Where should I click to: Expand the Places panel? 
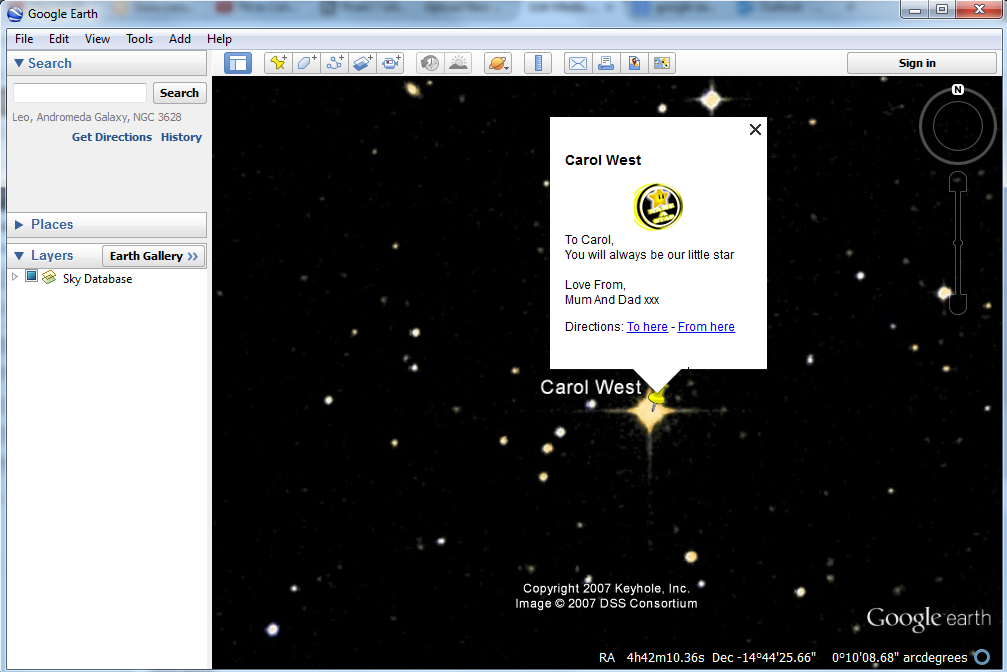pyautogui.click(x=19, y=224)
